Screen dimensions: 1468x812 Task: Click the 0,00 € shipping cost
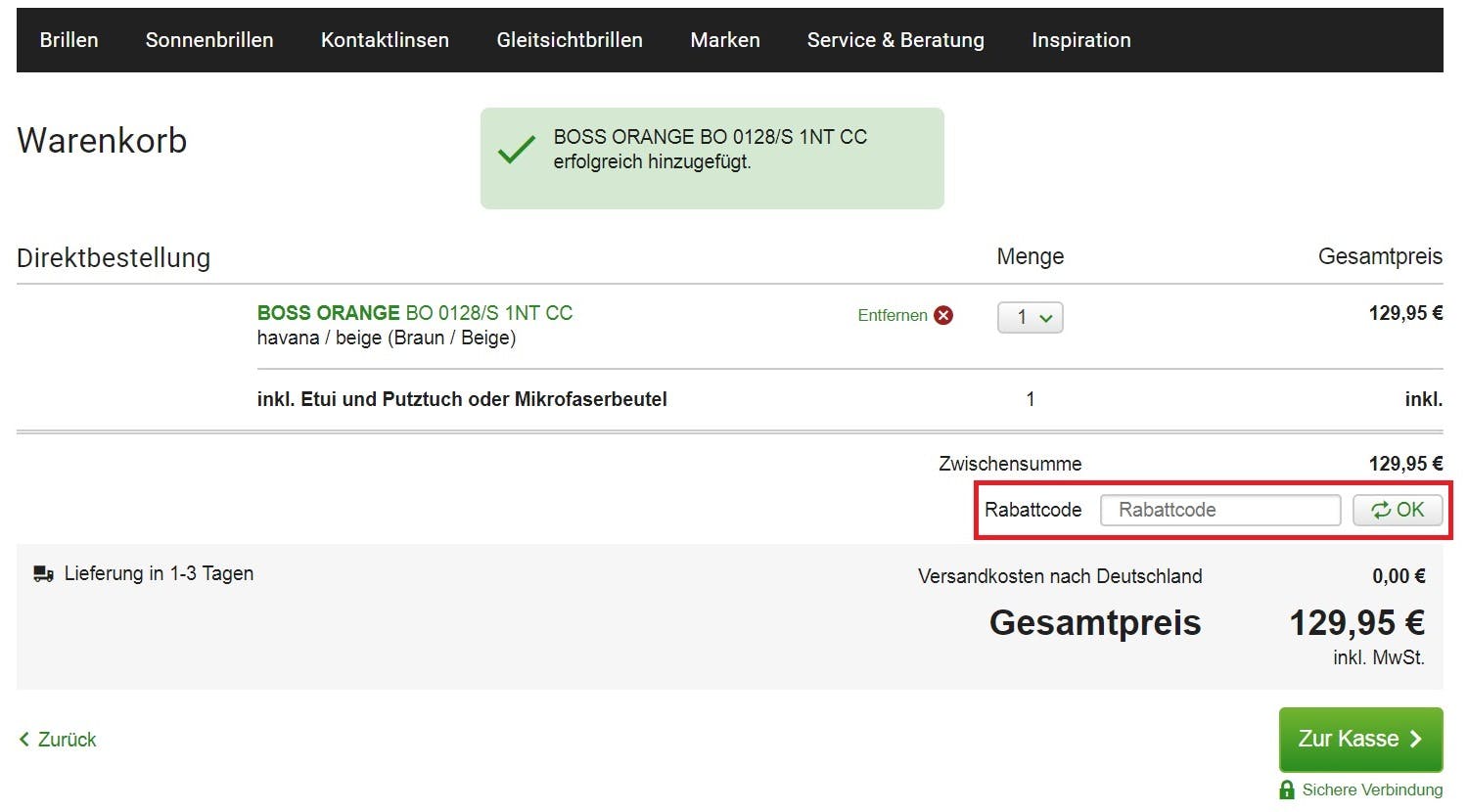pos(1399,576)
